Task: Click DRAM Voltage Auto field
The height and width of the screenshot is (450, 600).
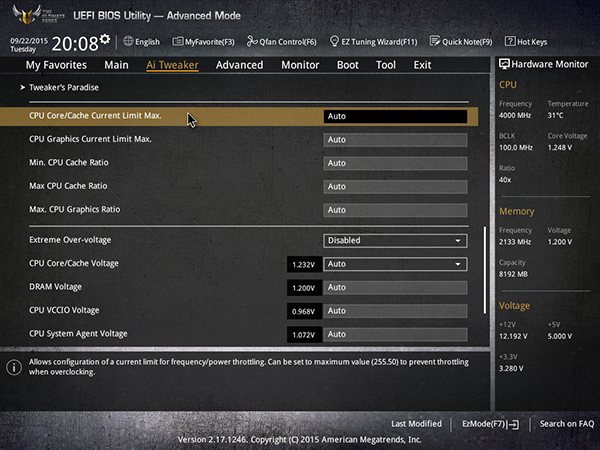Action: tap(395, 288)
